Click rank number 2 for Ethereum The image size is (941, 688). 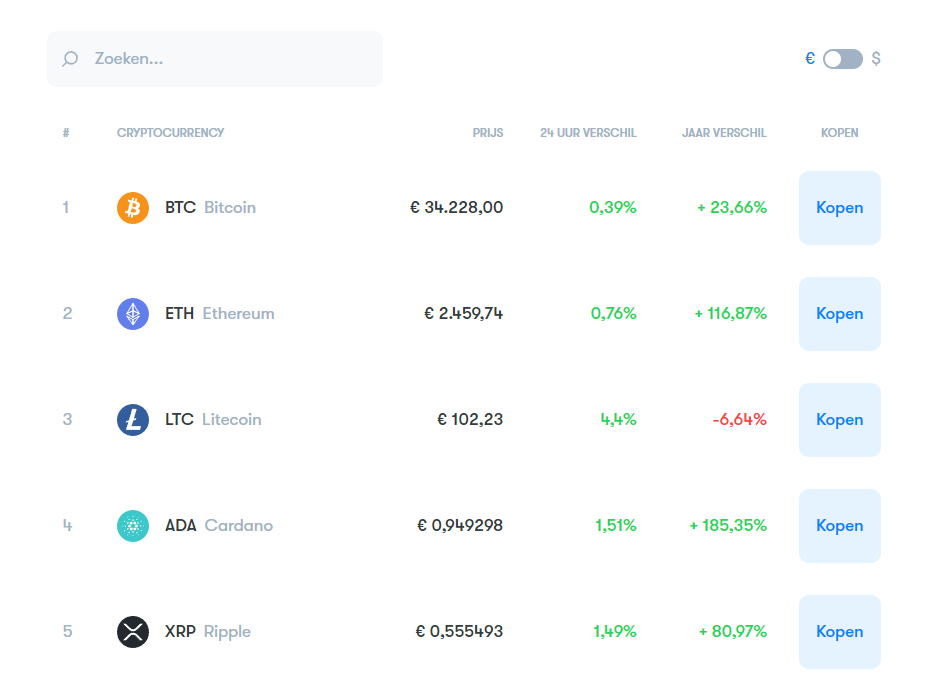[67, 314]
